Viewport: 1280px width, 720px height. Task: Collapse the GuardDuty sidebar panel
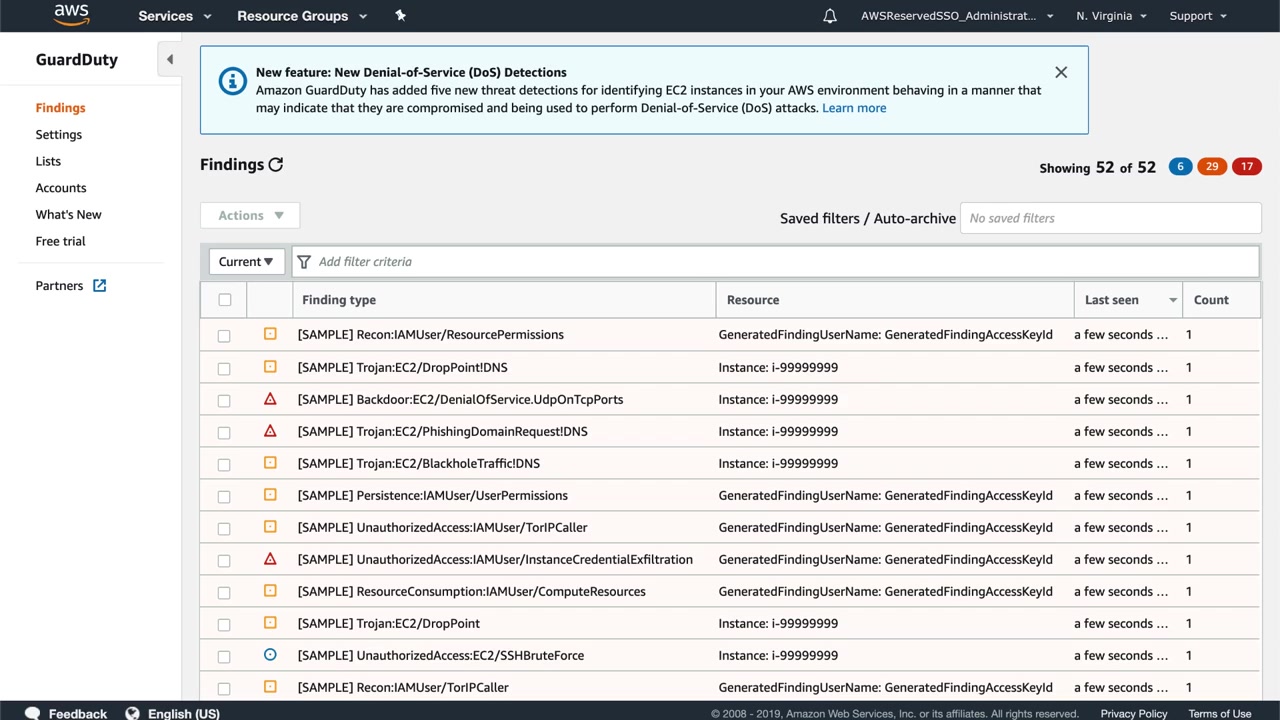(x=170, y=60)
